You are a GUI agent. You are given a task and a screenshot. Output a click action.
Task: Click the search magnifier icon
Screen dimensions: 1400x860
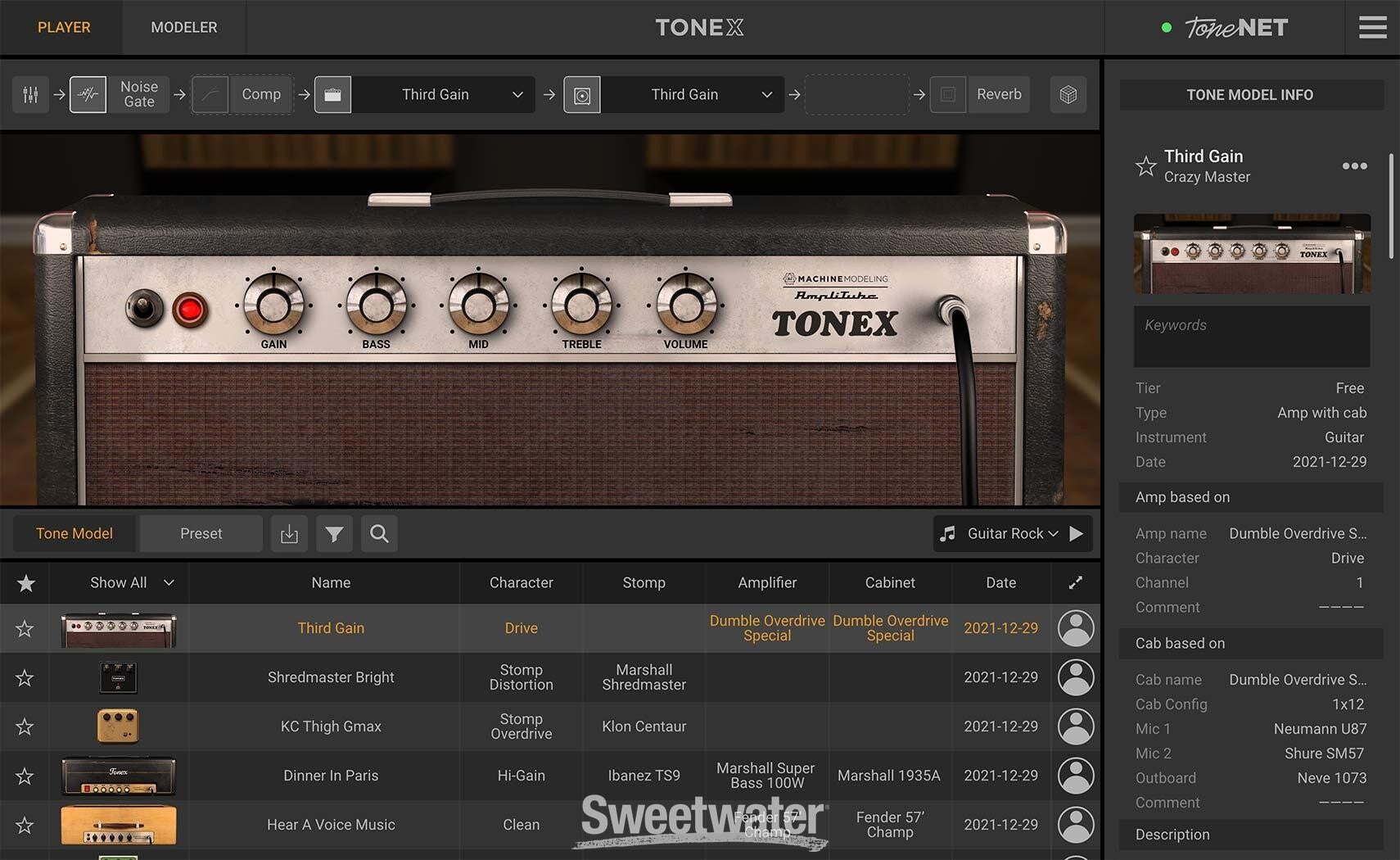(x=379, y=534)
